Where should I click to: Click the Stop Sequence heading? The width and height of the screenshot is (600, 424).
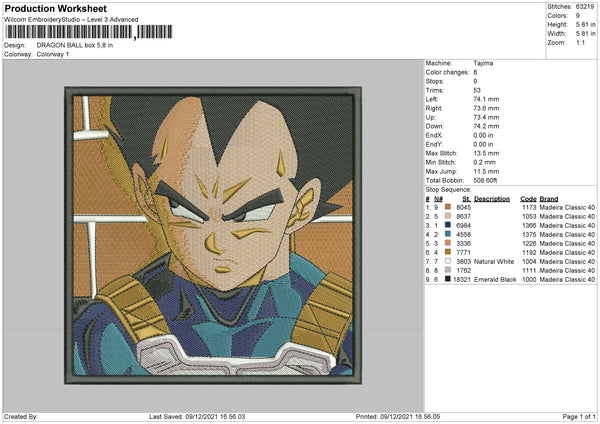[448, 189]
